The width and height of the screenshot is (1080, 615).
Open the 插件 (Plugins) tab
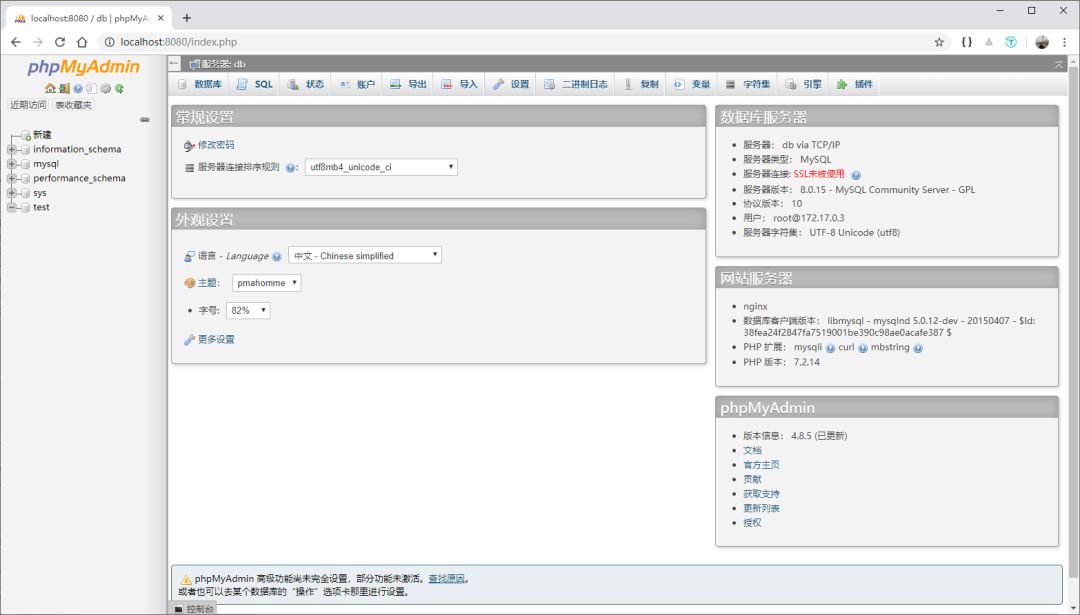[855, 84]
